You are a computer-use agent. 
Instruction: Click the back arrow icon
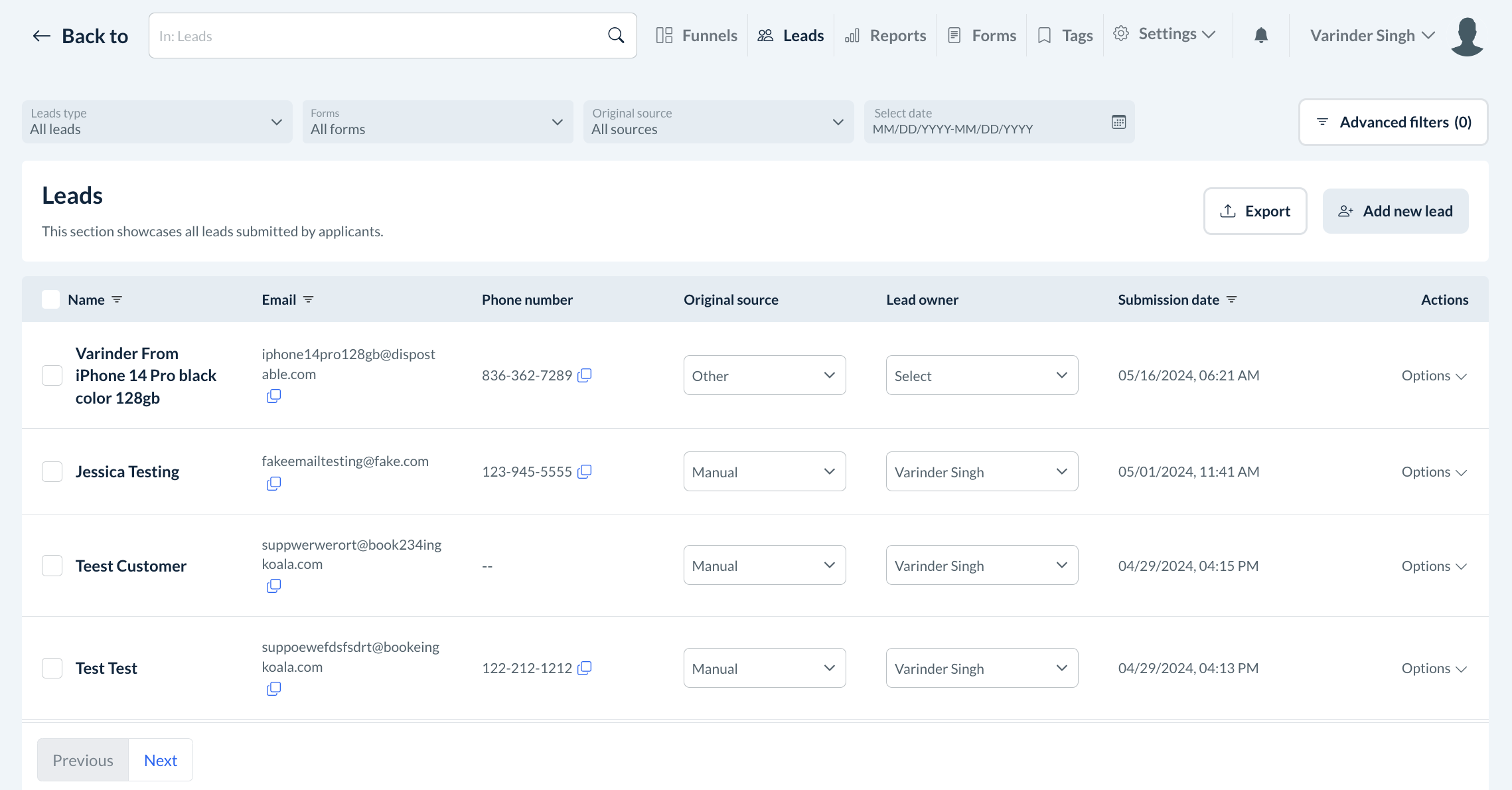pos(41,36)
